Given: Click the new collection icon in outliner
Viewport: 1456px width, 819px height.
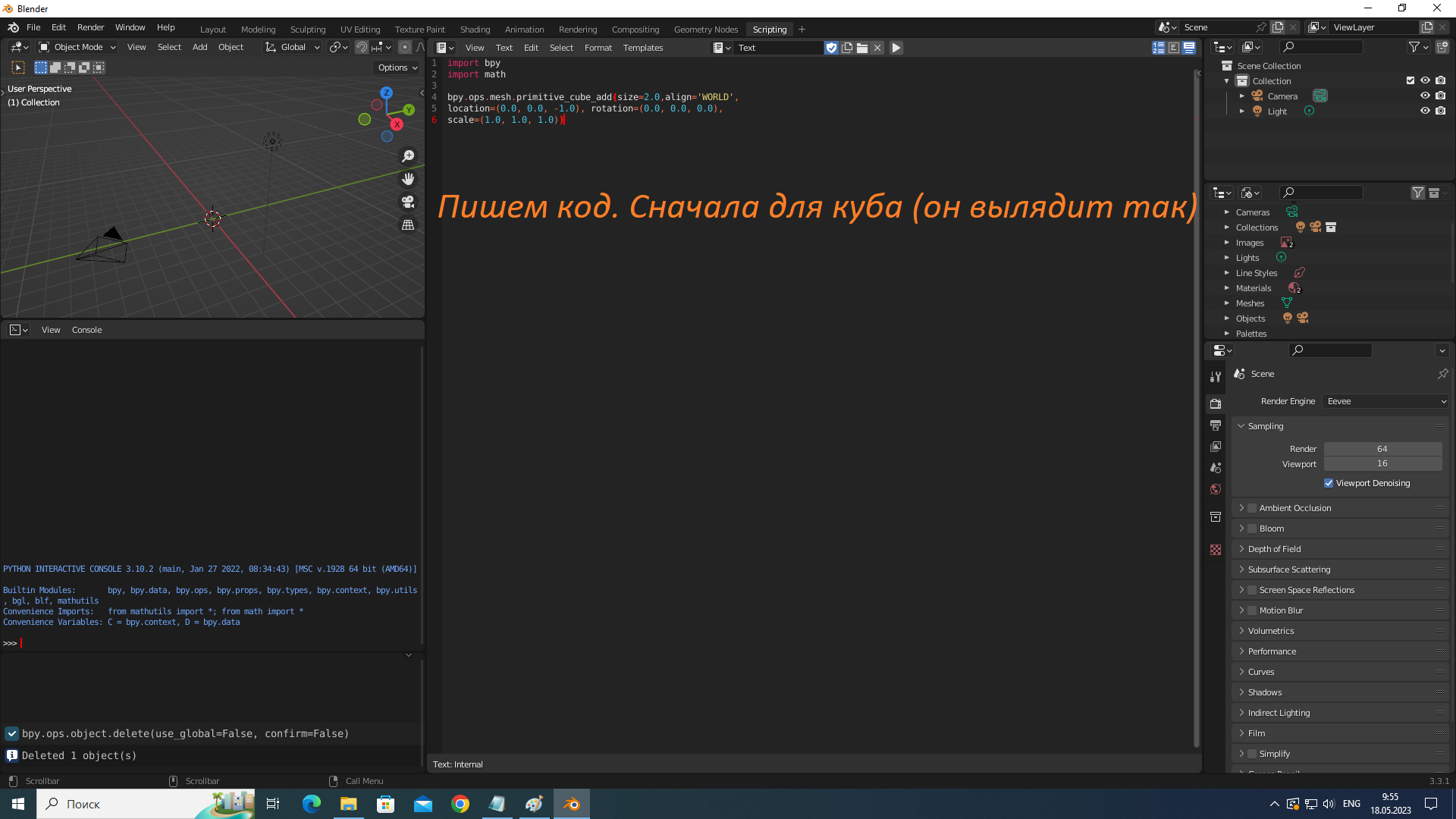Looking at the screenshot, I should (x=1442, y=47).
